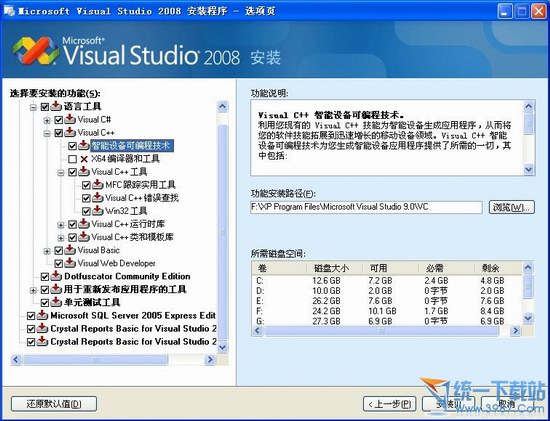Click the install icon beside Visual C#
550x421 pixels.
[70, 119]
